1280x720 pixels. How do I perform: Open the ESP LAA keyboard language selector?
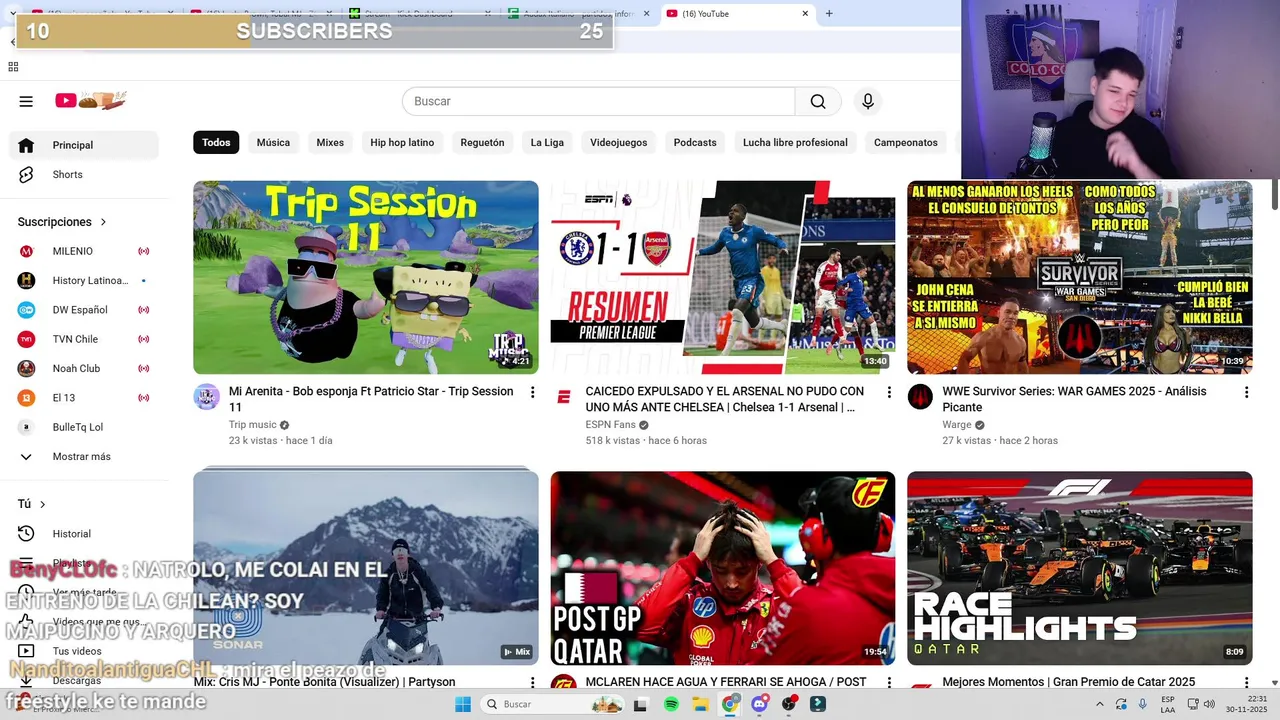tap(1168, 704)
